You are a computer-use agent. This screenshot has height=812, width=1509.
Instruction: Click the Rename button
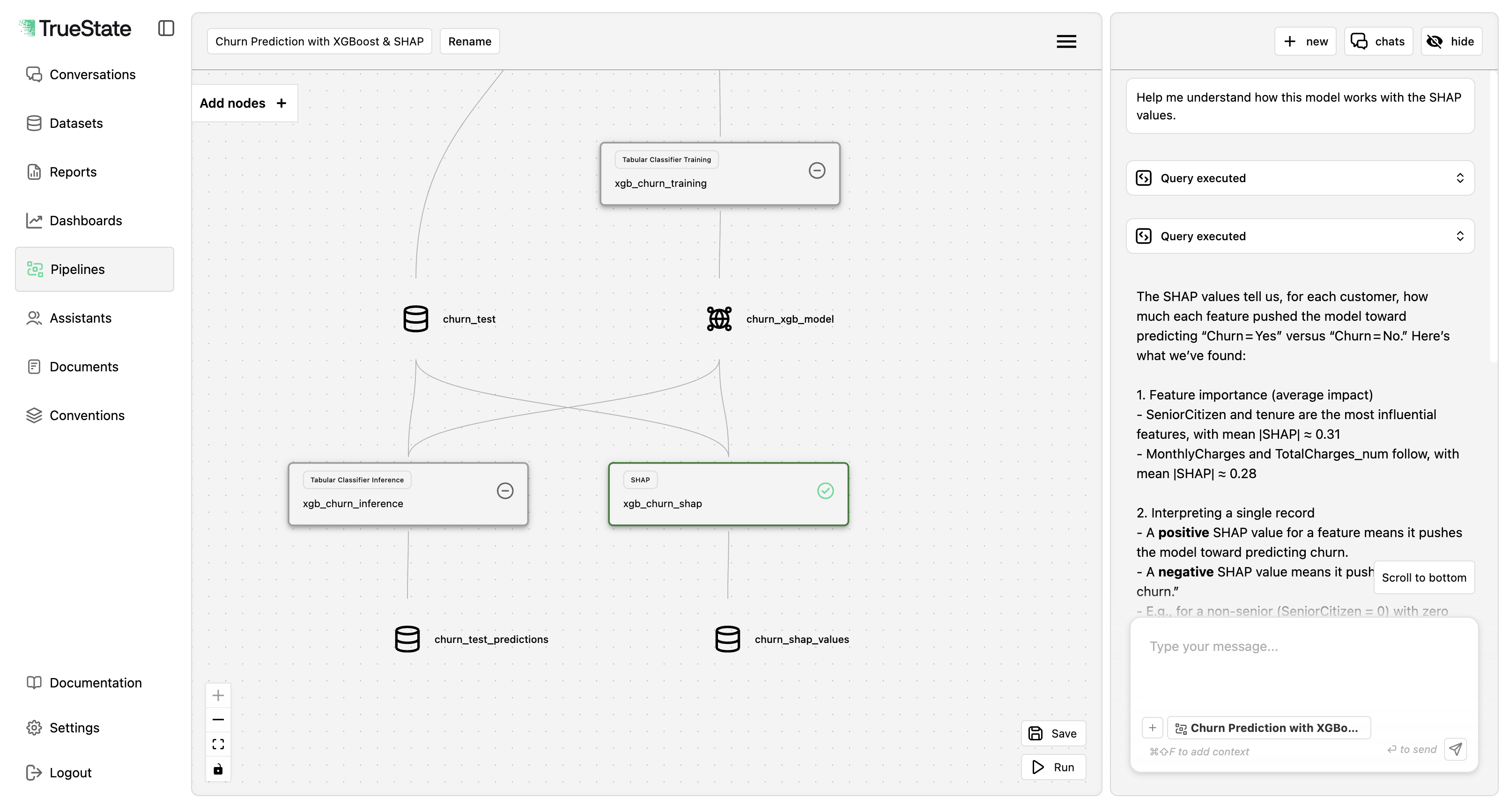click(x=469, y=42)
